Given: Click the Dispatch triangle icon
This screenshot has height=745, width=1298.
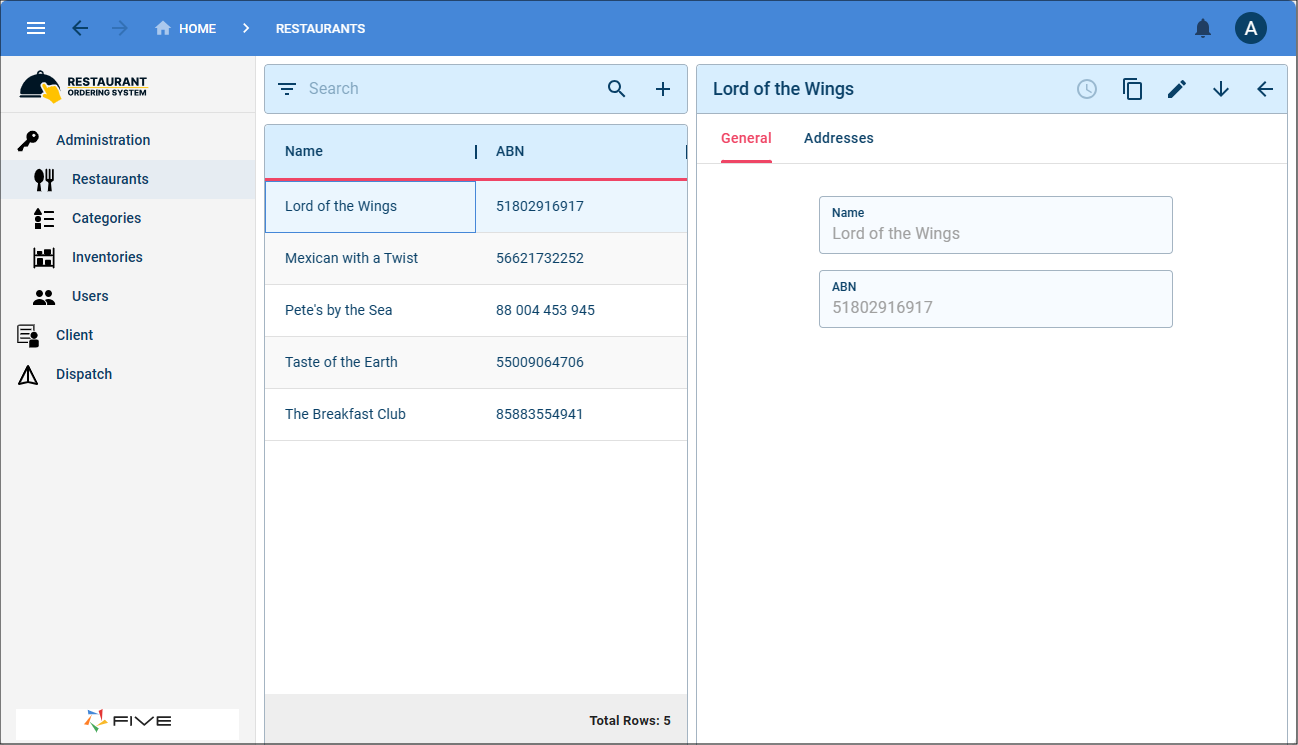Looking at the screenshot, I should pos(28,375).
